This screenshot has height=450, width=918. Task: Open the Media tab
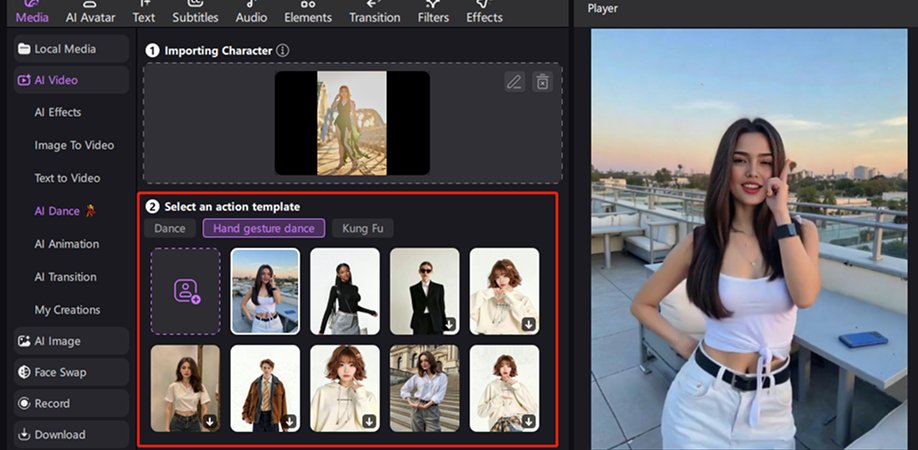coord(32,12)
